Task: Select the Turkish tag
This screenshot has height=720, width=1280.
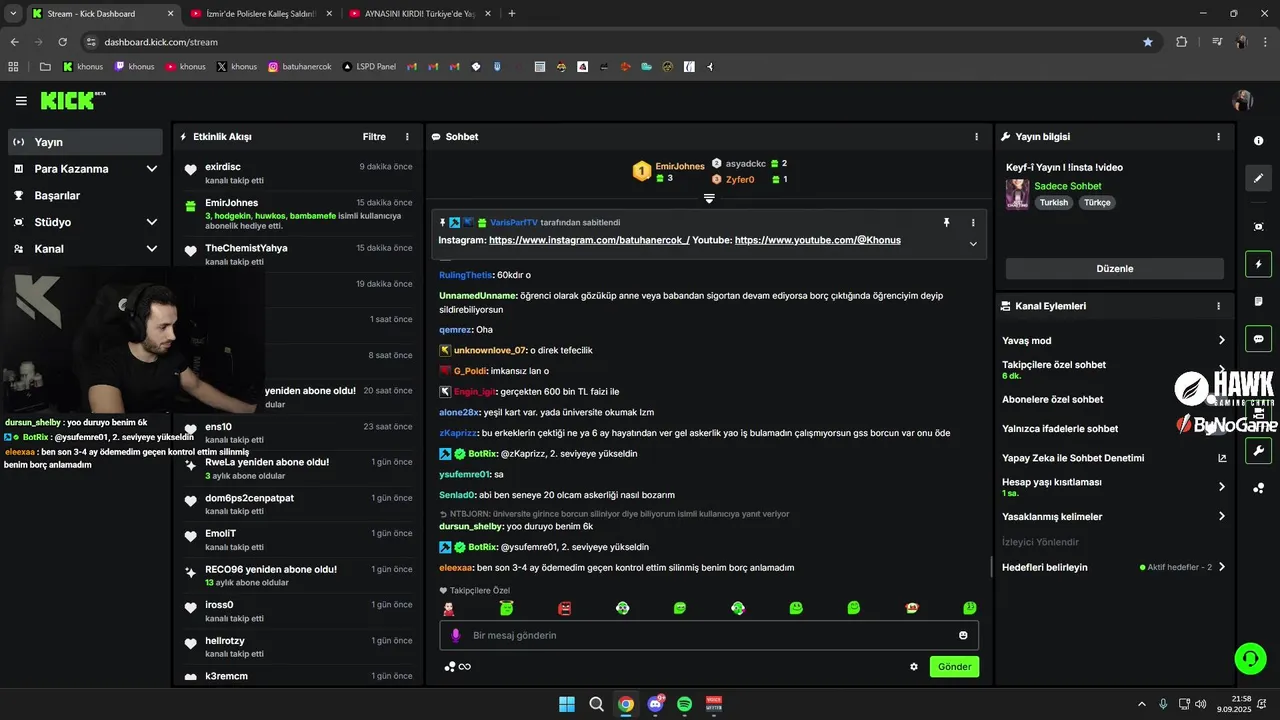Action: (x=1054, y=203)
